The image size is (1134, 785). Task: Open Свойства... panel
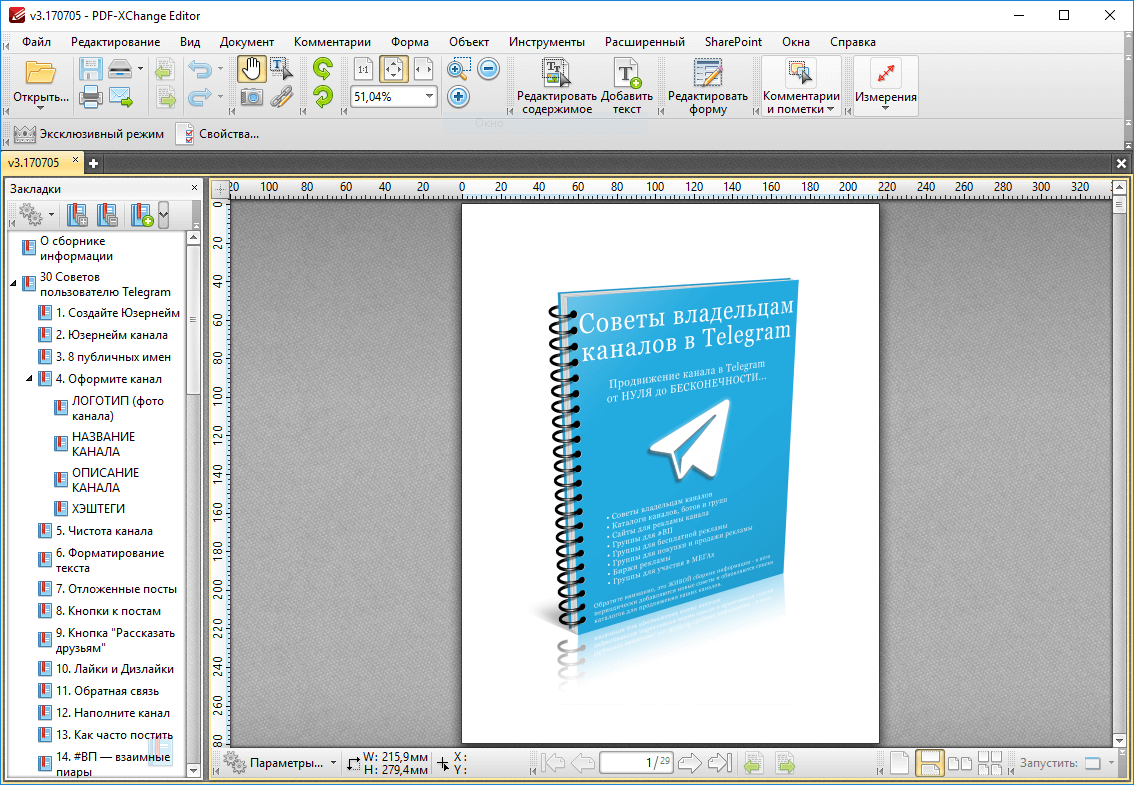point(218,134)
